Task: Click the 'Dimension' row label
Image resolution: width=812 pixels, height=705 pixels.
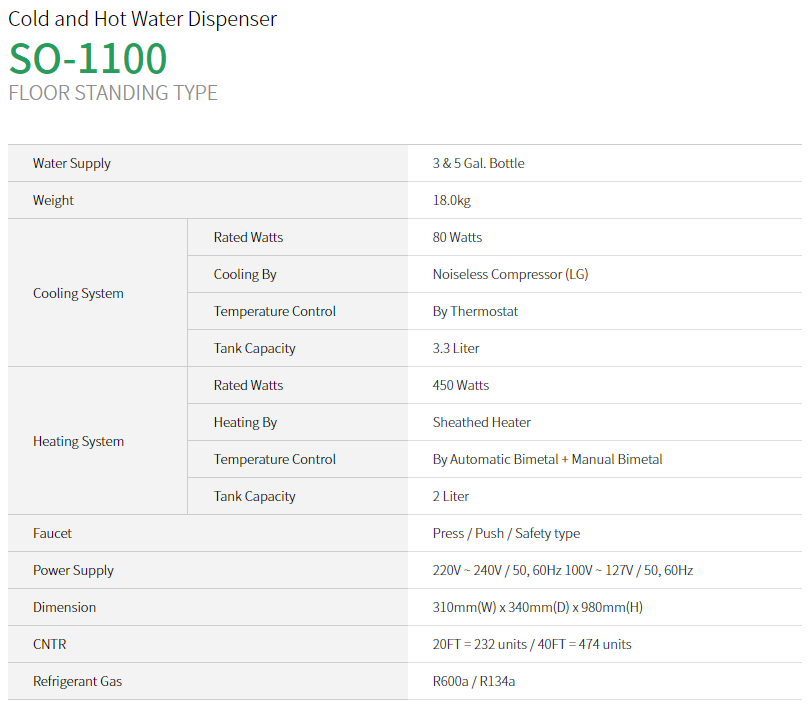Action: pos(65,608)
